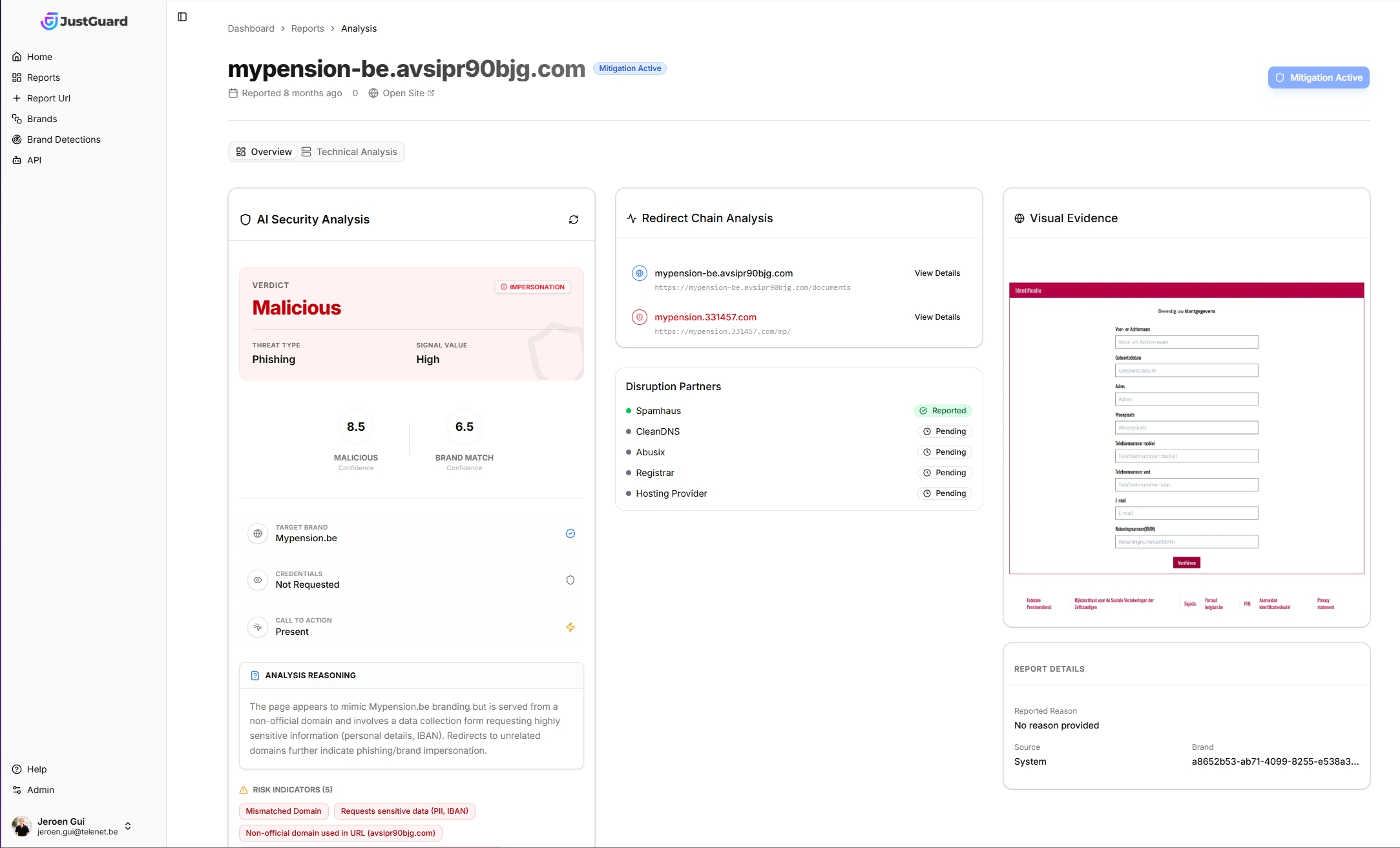Click the verified checkmark next to Mypension.be target brand
This screenshot has height=848, width=1400.
[x=570, y=533]
